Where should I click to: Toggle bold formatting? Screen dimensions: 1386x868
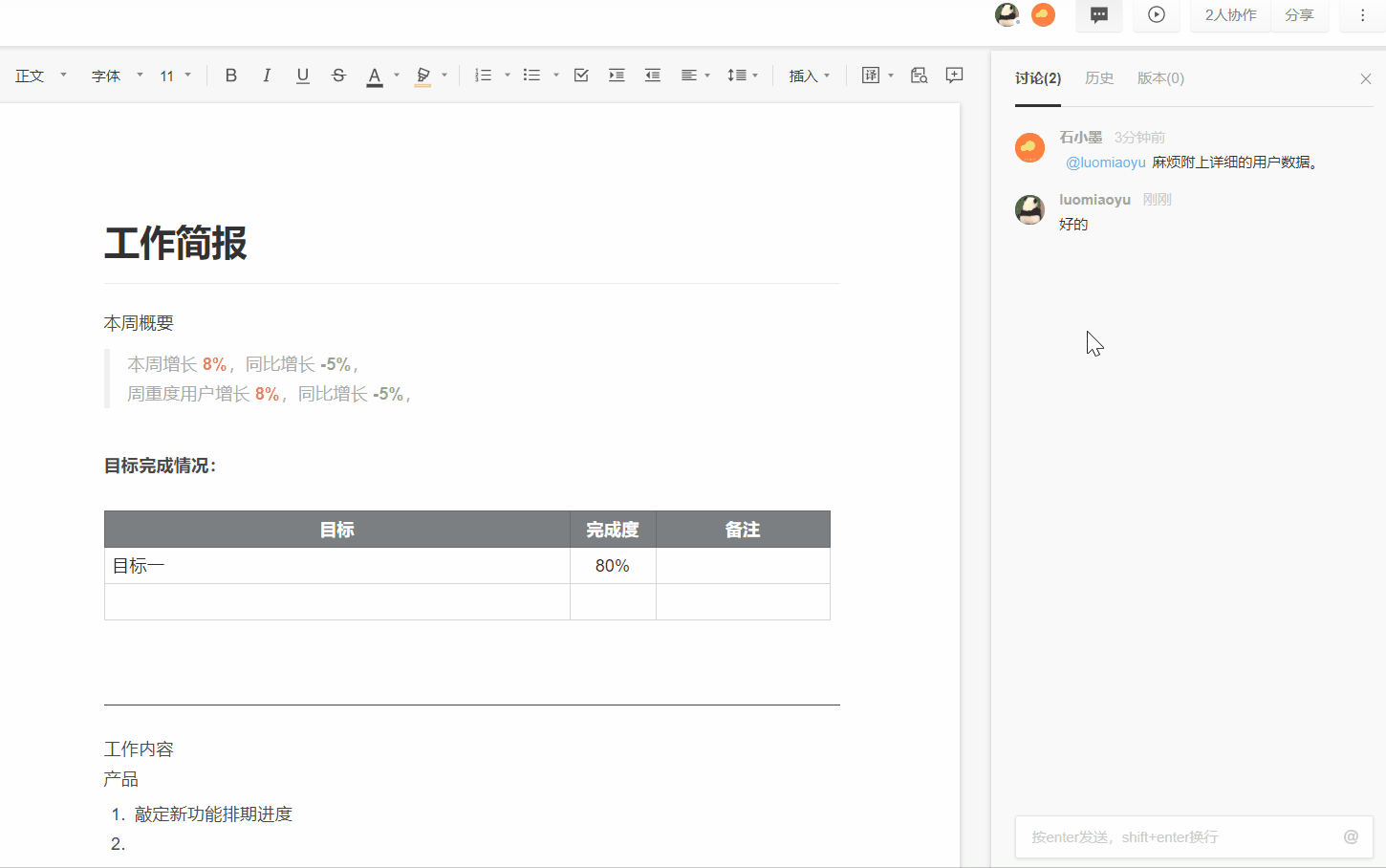(x=231, y=76)
